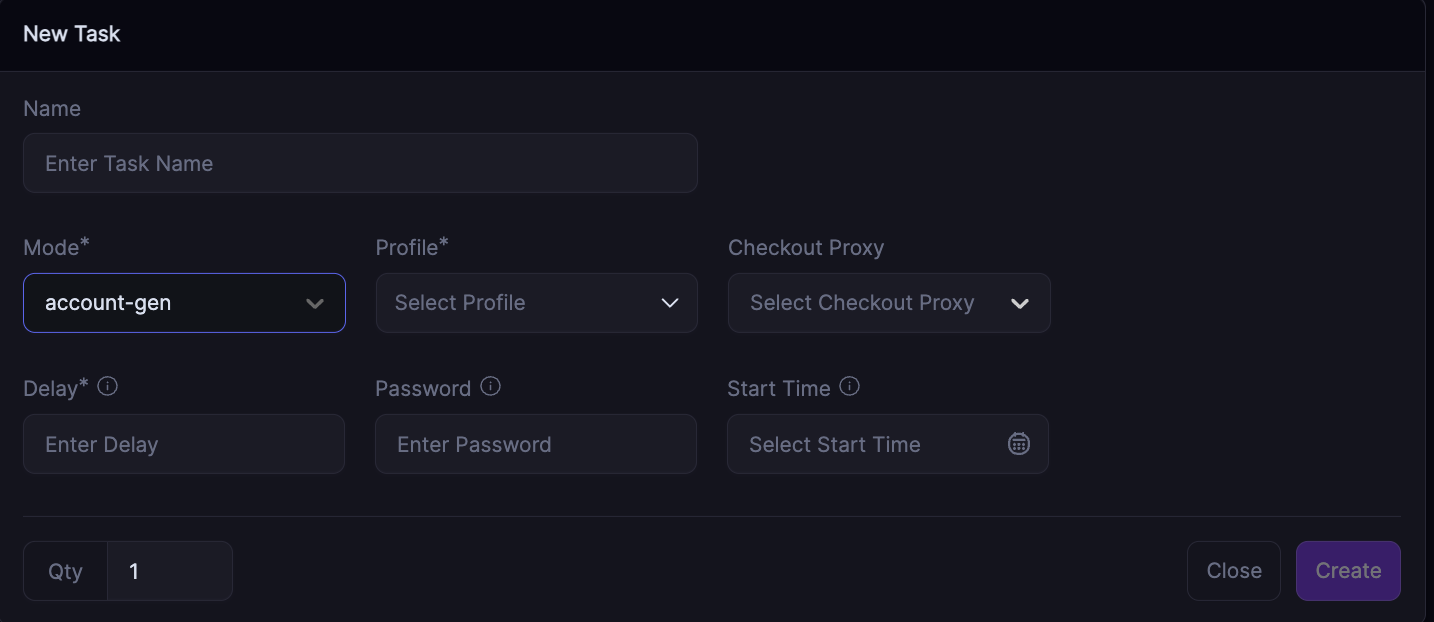Click the info icon next to Delay

click(108, 386)
